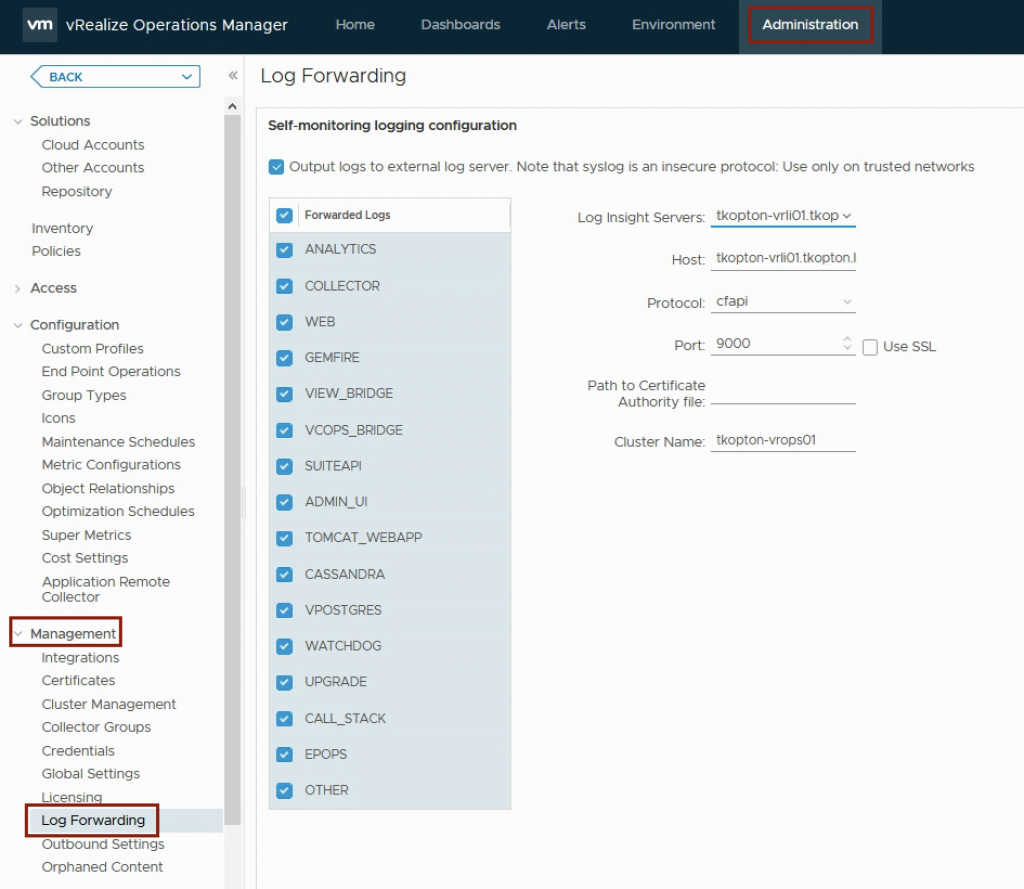This screenshot has height=889, width=1024.
Task: Collapse the Solutions section
Action: pyautogui.click(x=18, y=121)
